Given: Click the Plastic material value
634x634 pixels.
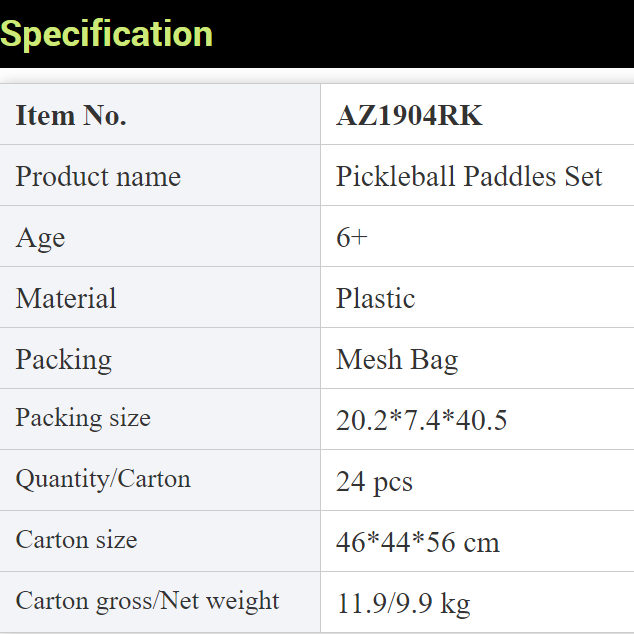Looking at the screenshot, I should tap(375, 299).
